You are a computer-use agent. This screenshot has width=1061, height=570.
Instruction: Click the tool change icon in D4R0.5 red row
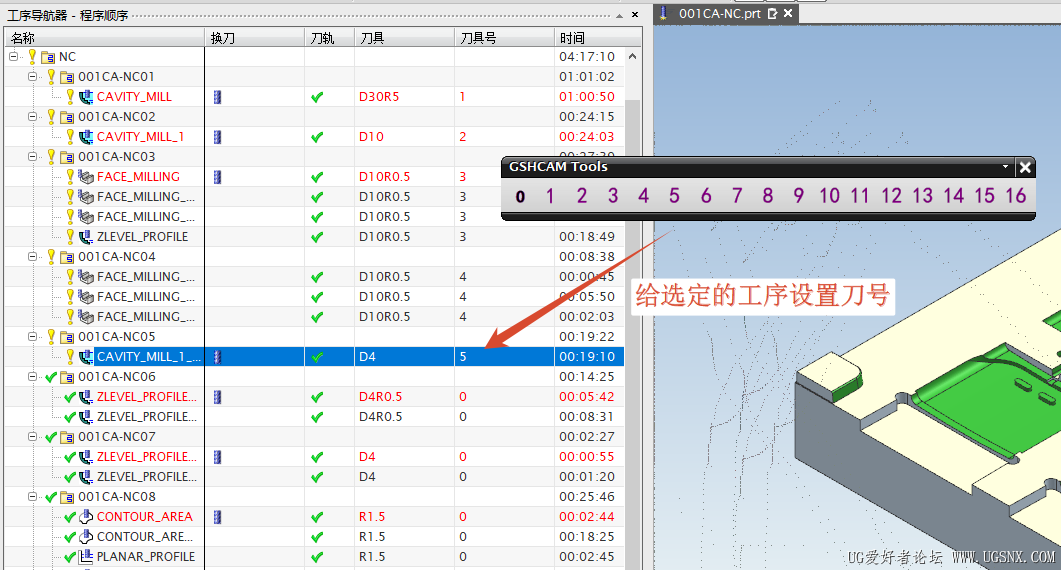(x=217, y=397)
